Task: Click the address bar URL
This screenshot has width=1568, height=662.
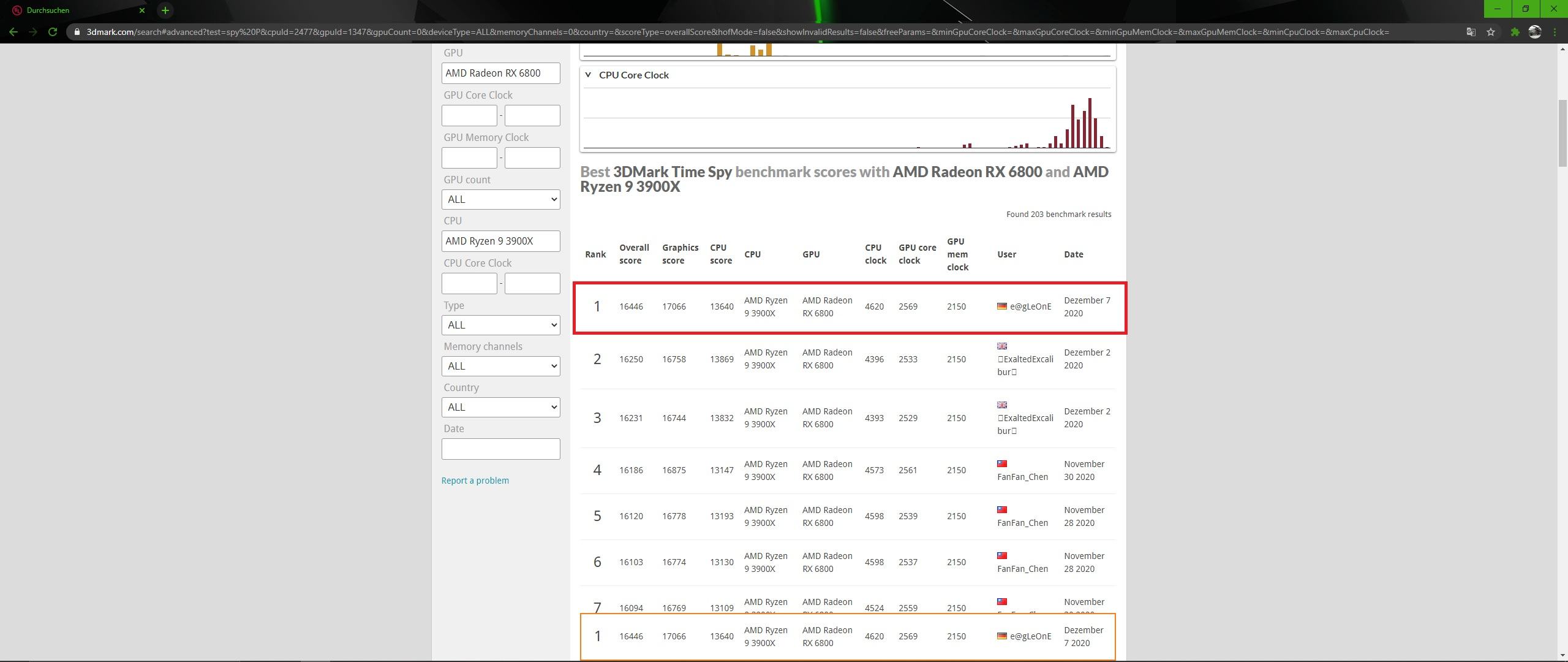Action: [737, 32]
